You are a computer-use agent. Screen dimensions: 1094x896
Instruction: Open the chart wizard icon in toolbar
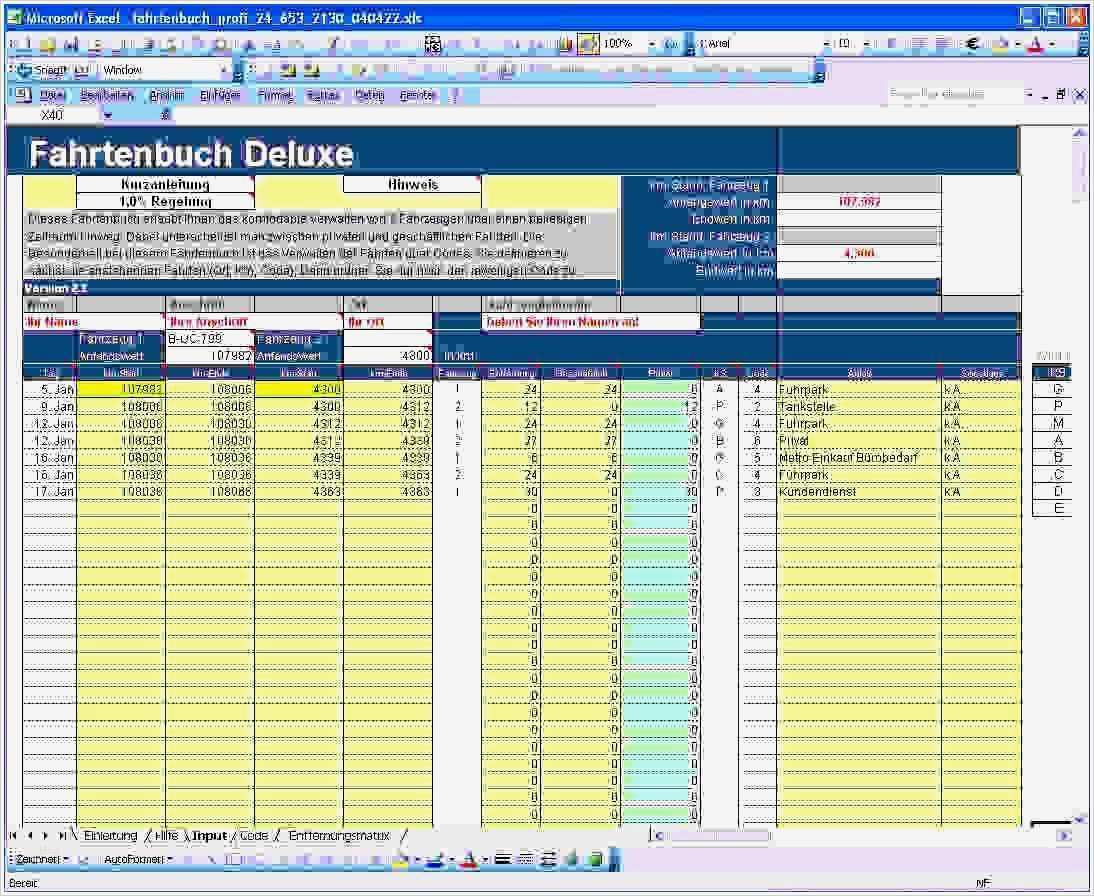(x=566, y=44)
